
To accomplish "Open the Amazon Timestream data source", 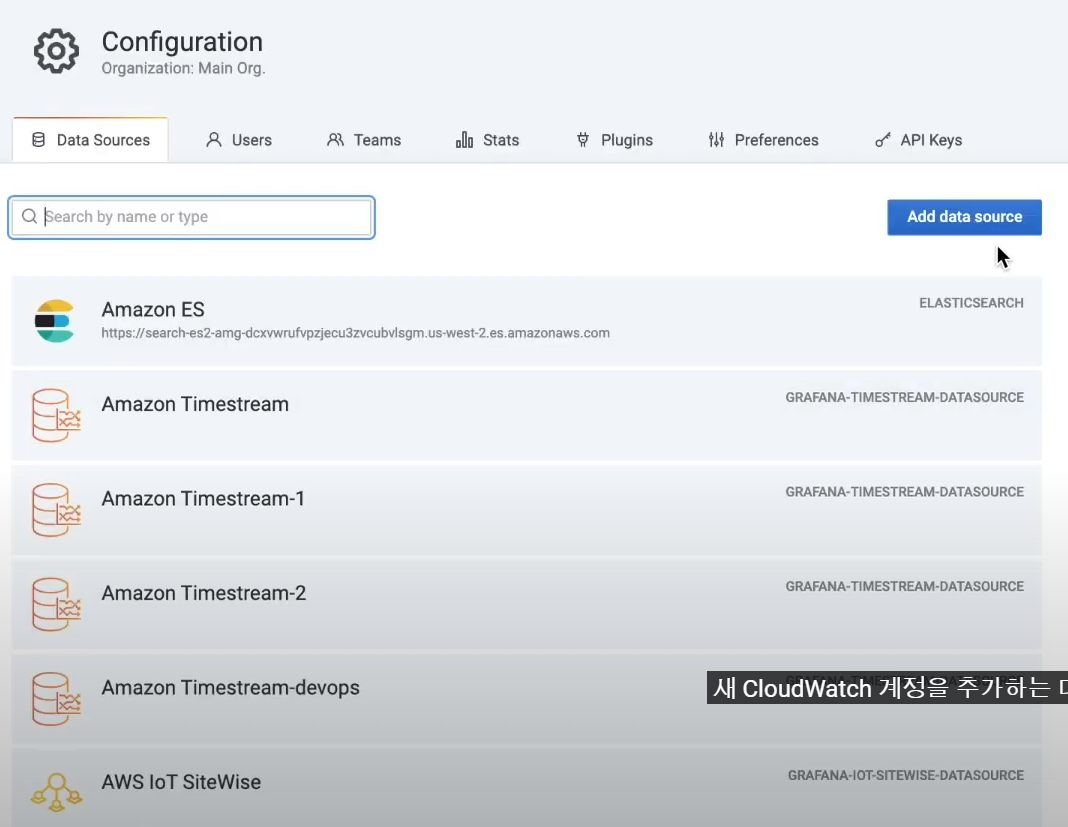I will click(x=527, y=416).
